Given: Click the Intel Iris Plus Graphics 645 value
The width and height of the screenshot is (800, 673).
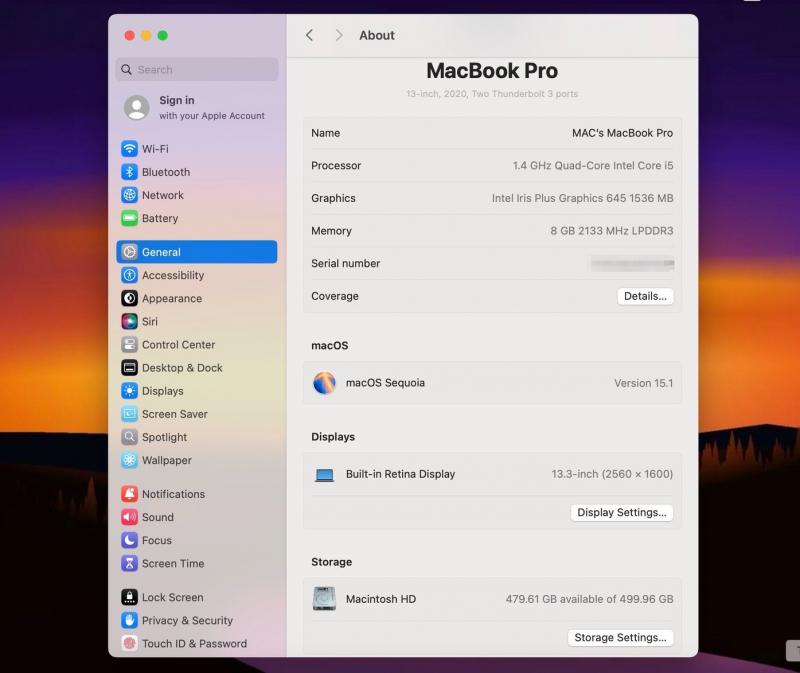Looking at the screenshot, I should coord(583,198).
